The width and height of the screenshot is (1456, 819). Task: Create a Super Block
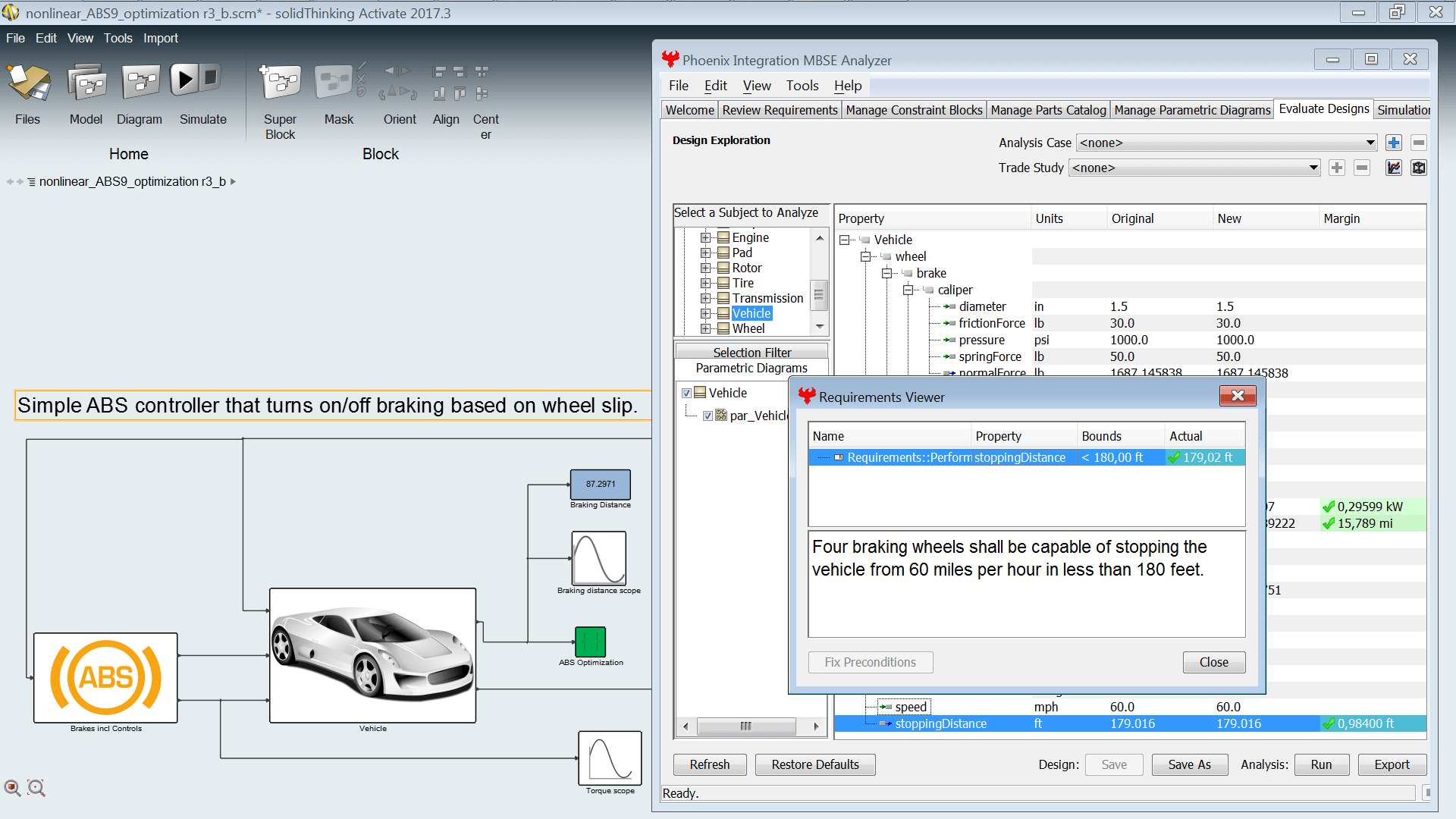pos(280,82)
